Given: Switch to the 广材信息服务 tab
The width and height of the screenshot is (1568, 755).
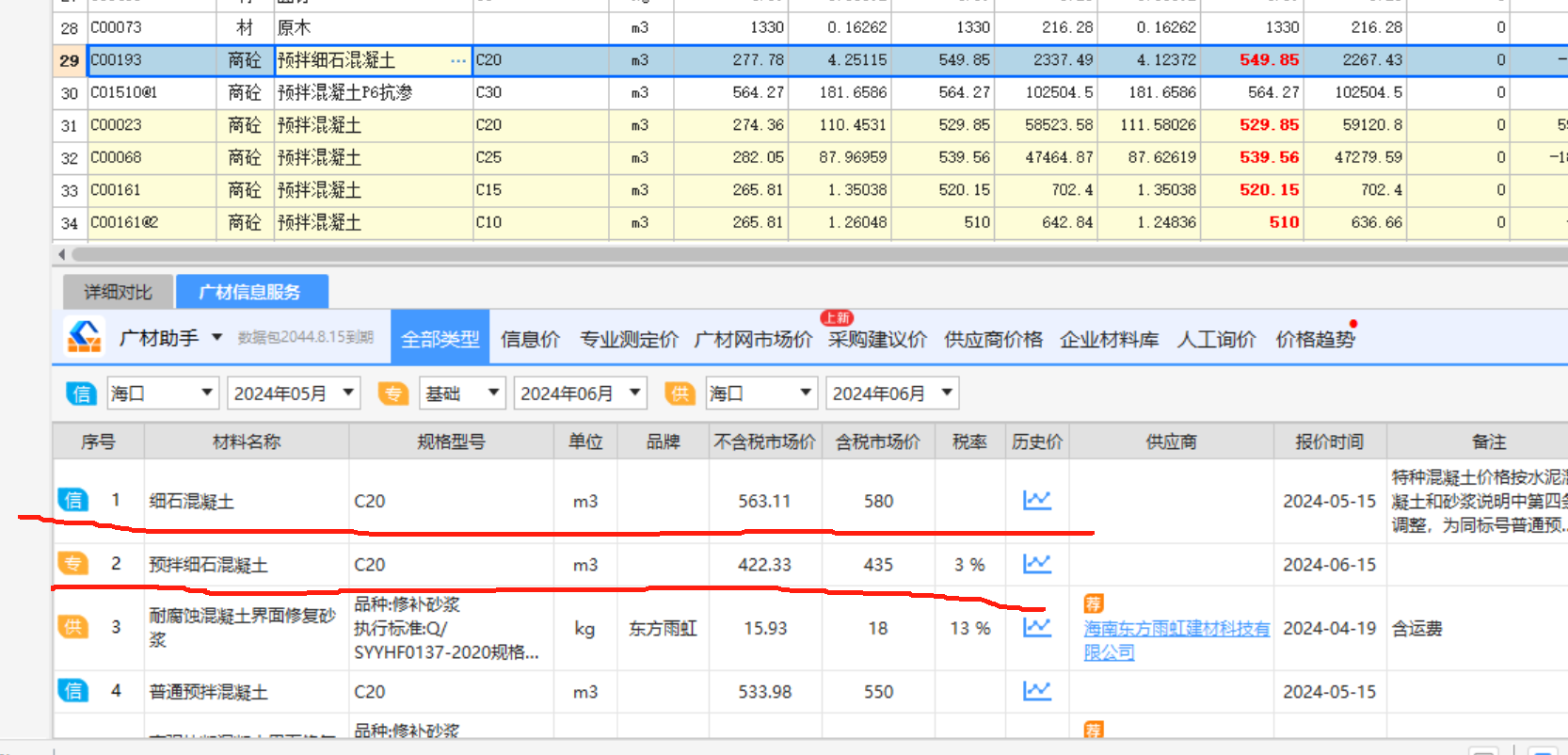Looking at the screenshot, I should pos(251,292).
